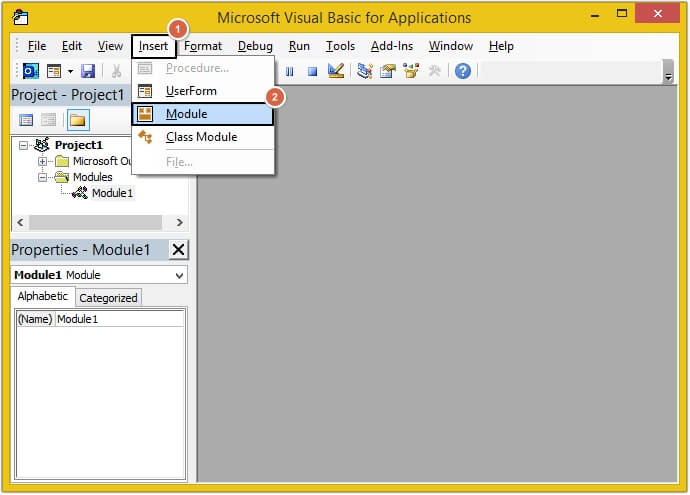Open the Add-Ins menu

pyautogui.click(x=392, y=46)
